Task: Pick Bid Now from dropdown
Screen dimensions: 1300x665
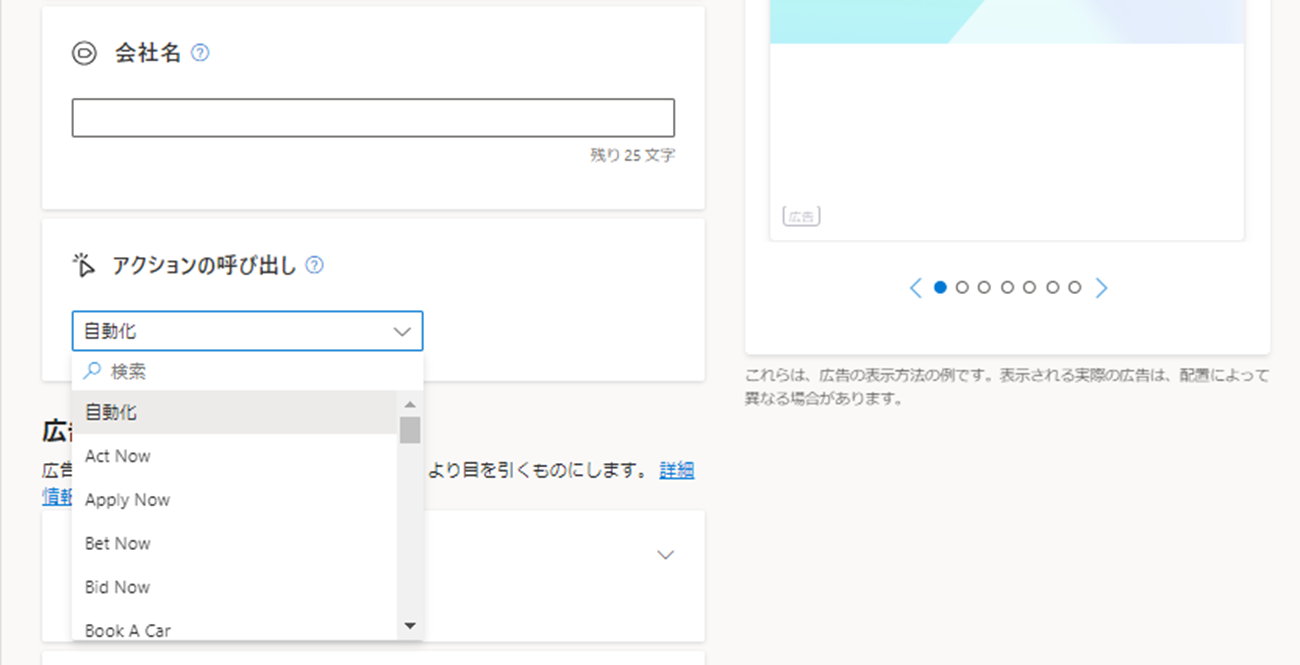Action: click(x=118, y=587)
